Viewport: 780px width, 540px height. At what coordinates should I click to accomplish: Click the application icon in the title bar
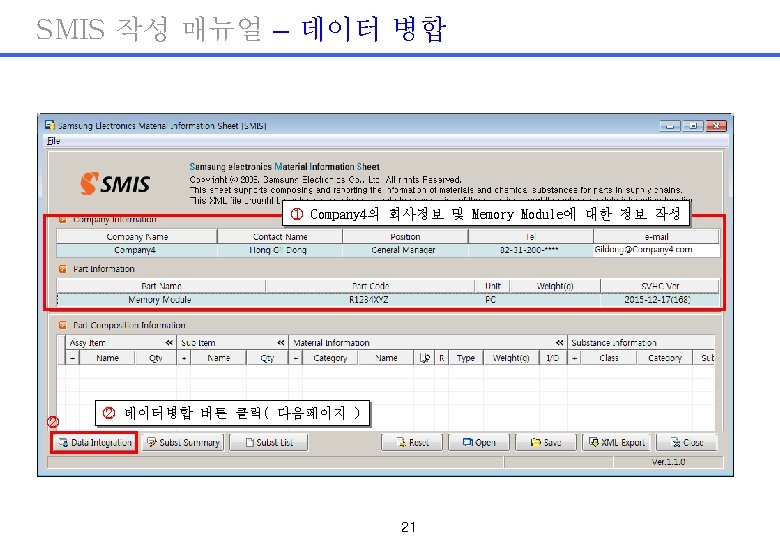49,125
